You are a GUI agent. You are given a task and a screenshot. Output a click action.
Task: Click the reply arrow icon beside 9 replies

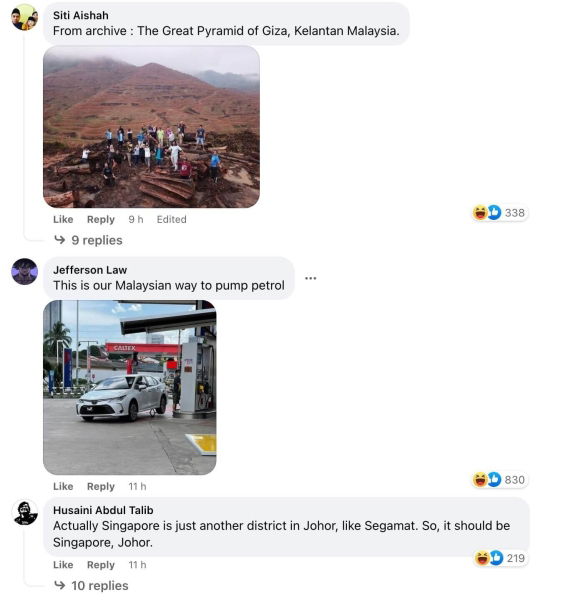point(60,240)
